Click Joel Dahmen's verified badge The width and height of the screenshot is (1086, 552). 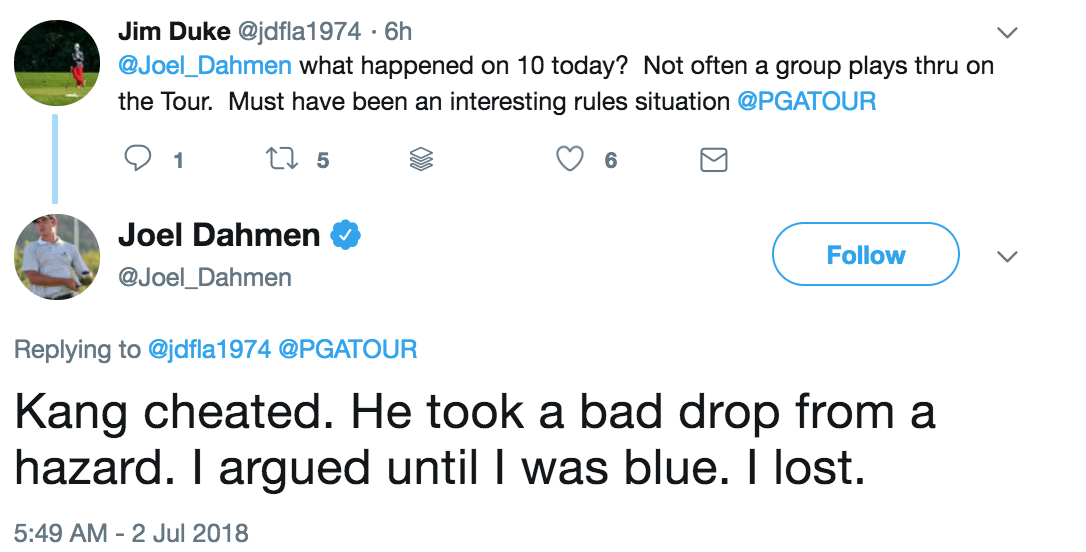pos(346,236)
